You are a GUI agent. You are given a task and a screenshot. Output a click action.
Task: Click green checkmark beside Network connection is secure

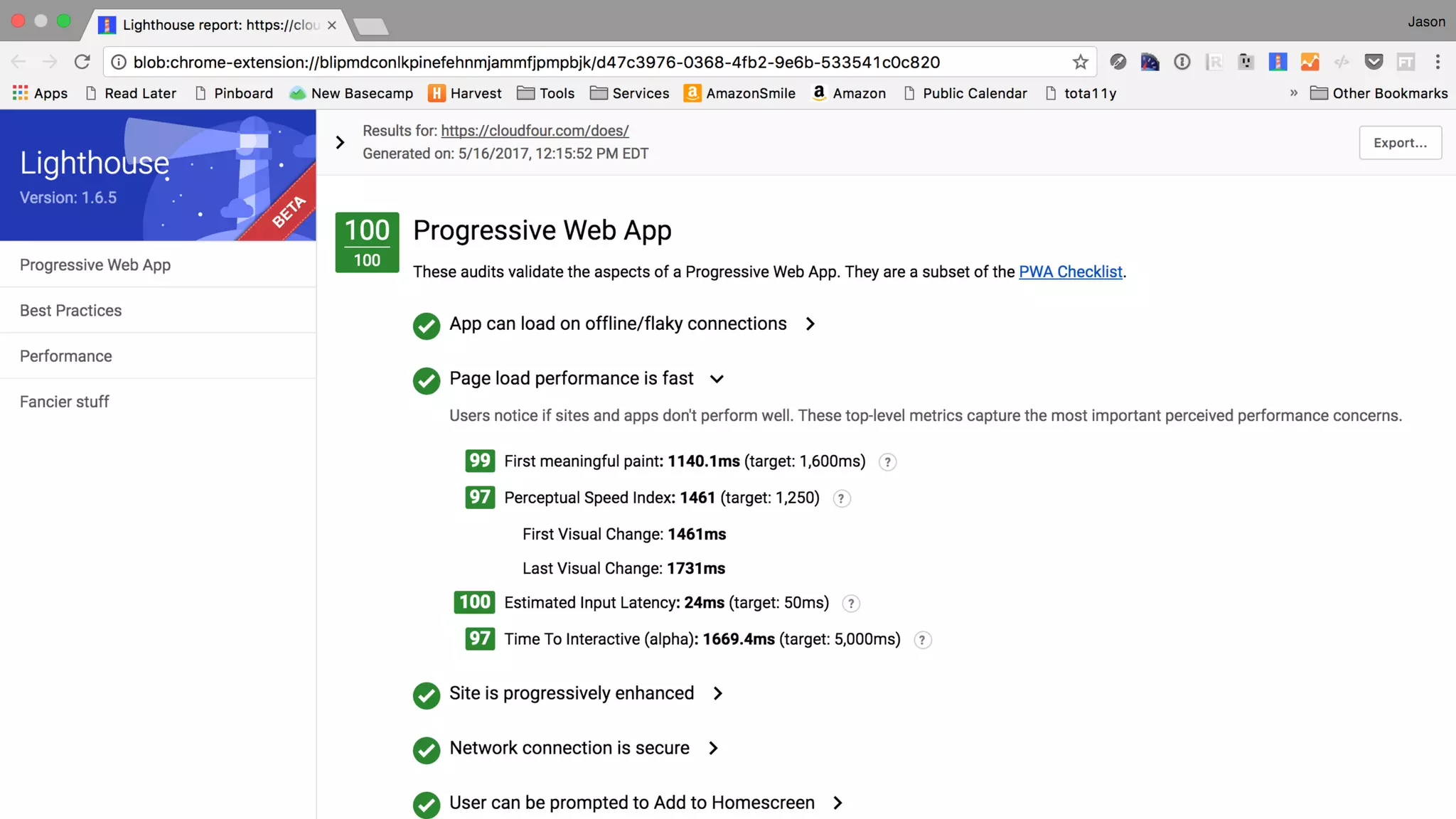click(427, 750)
